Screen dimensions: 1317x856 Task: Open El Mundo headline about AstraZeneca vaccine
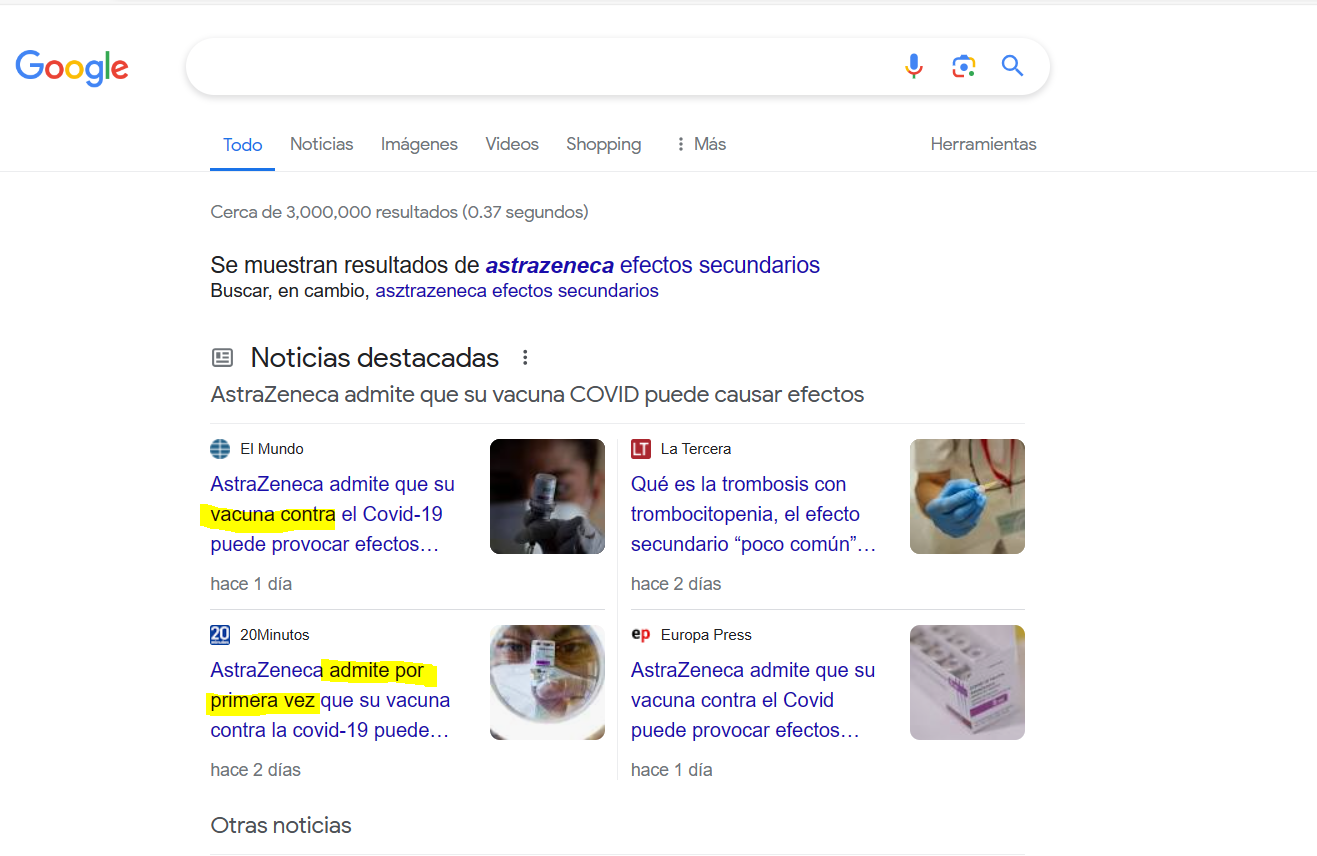[333, 514]
